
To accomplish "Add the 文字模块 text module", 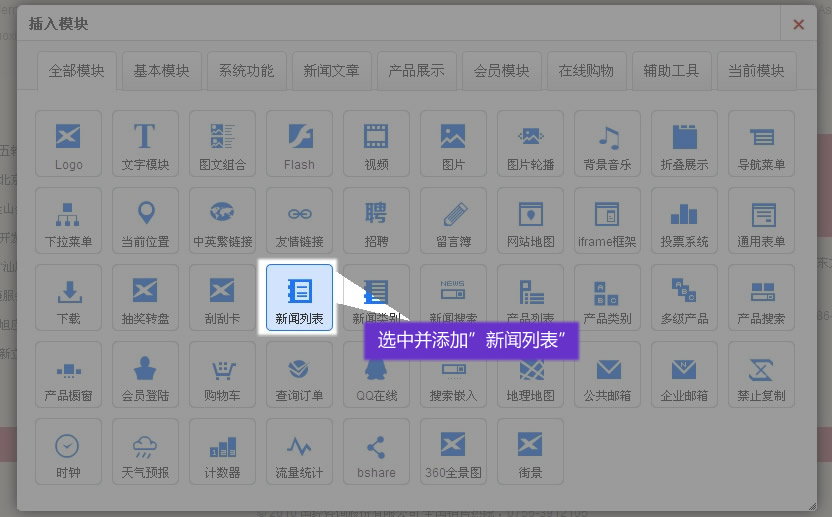I will 145,143.
